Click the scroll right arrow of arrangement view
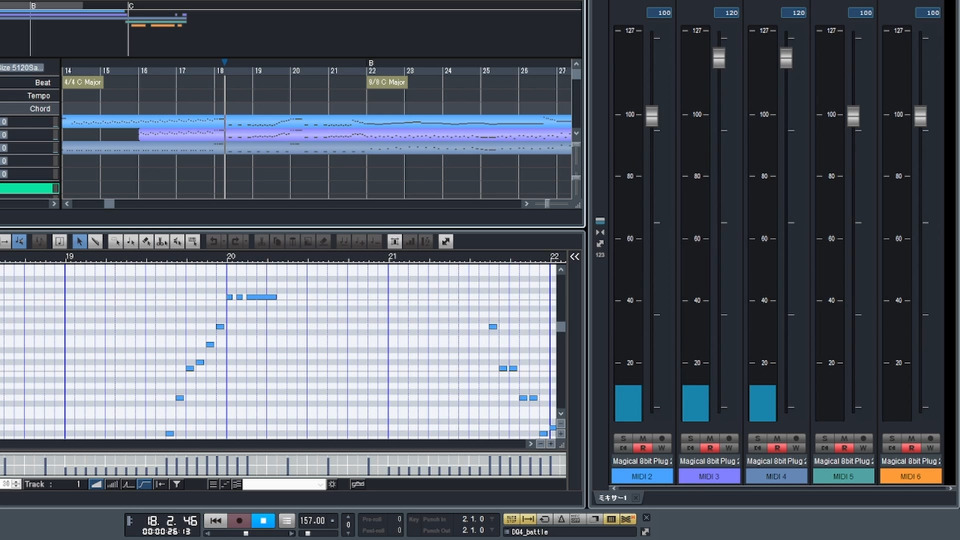The width and height of the screenshot is (960, 540). point(526,204)
